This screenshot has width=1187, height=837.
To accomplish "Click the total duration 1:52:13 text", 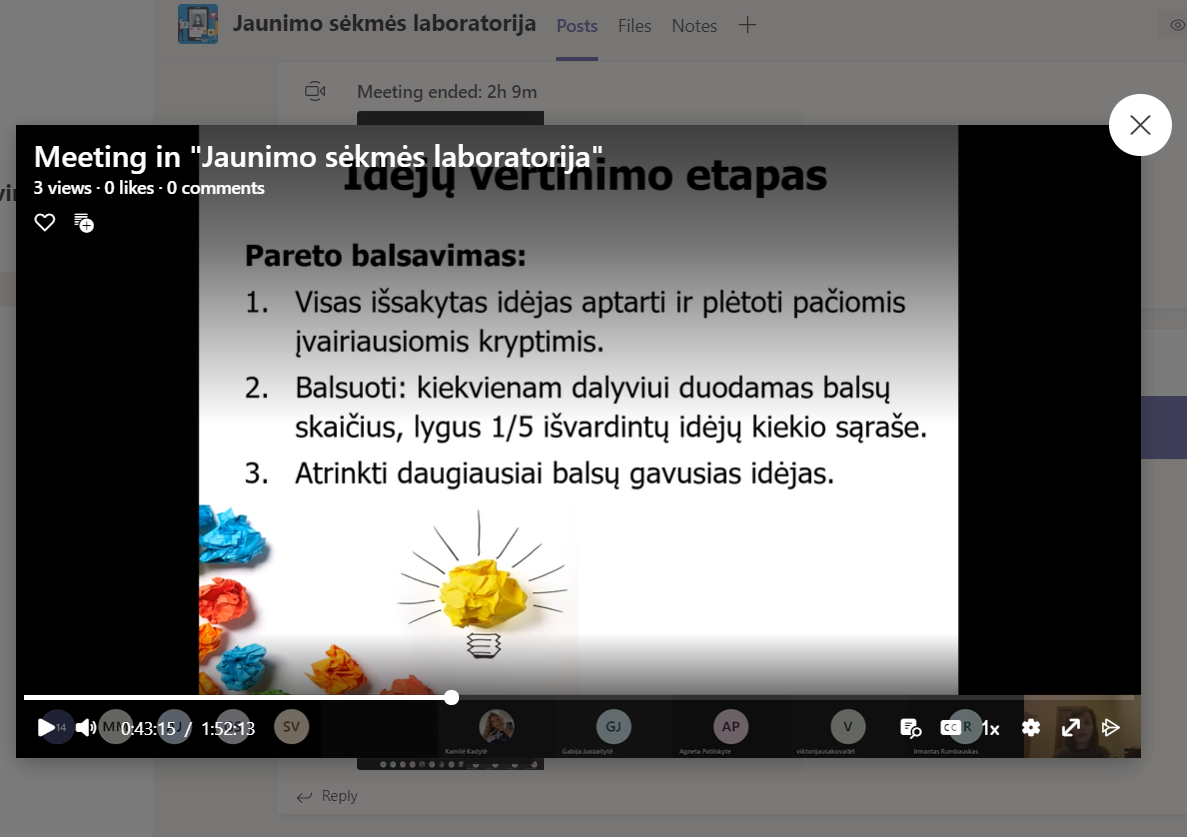I will tap(228, 728).
